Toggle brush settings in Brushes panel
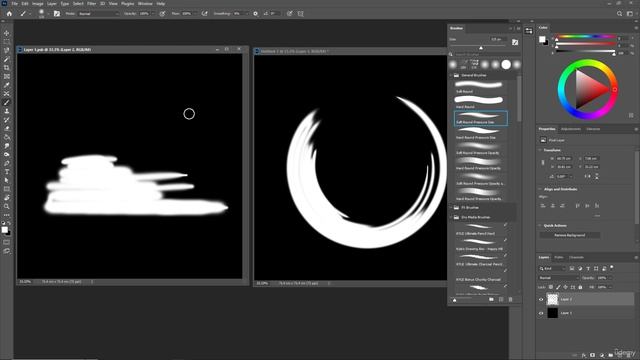The width and height of the screenshot is (640, 360). pos(515,42)
